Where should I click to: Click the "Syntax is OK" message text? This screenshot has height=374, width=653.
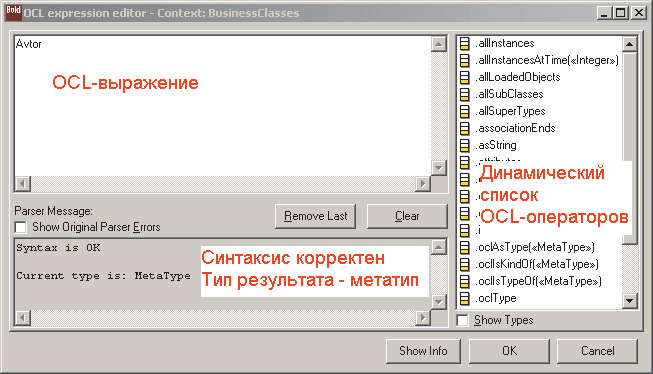pos(58,248)
